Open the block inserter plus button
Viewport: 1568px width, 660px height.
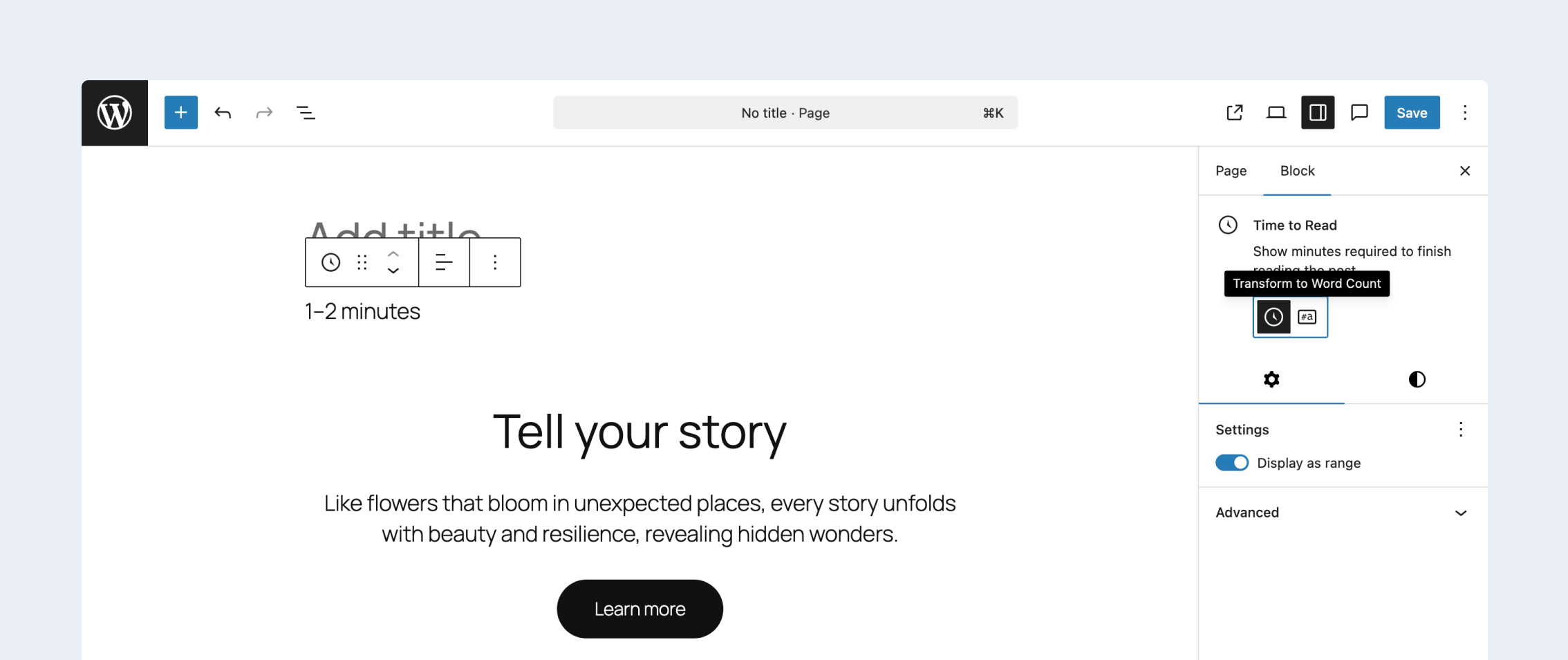[180, 113]
